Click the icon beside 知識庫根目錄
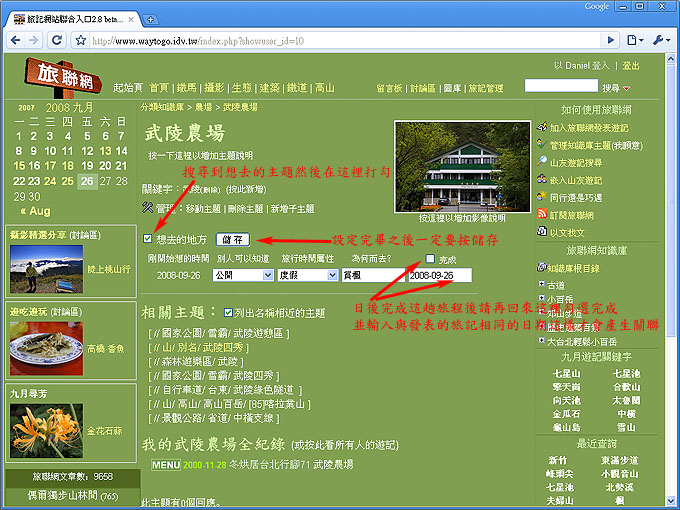680x510 pixels. (x=541, y=268)
